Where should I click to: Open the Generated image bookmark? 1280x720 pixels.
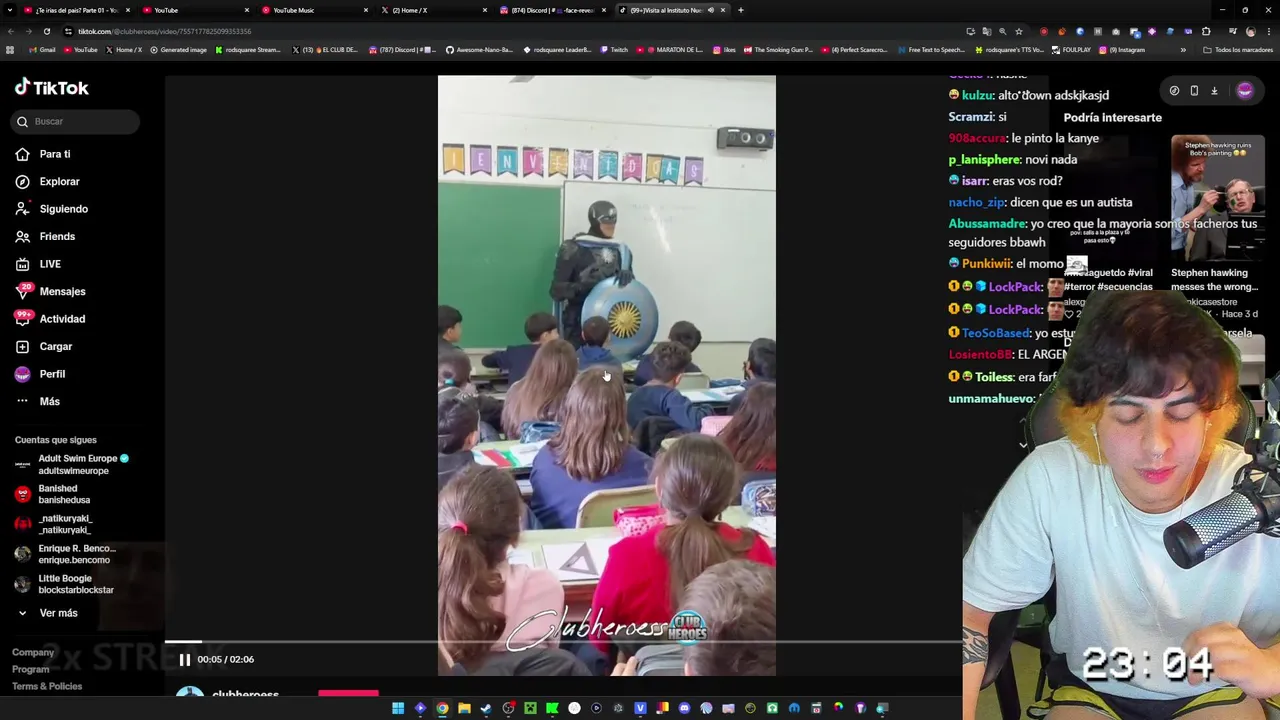click(178, 50)
